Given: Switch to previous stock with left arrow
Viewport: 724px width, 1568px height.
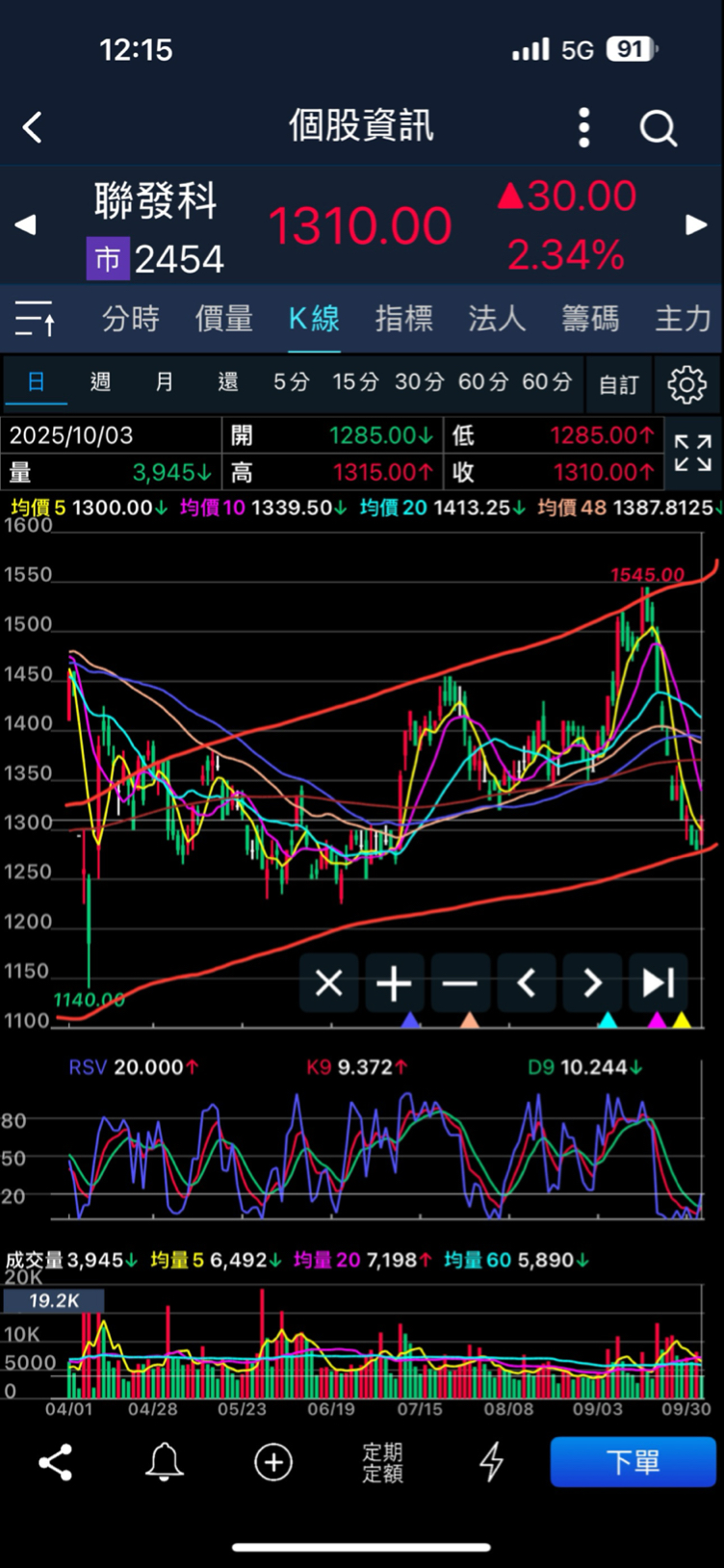Looking at the screenshot, I should pyautogui.click(x=26, y=225).
